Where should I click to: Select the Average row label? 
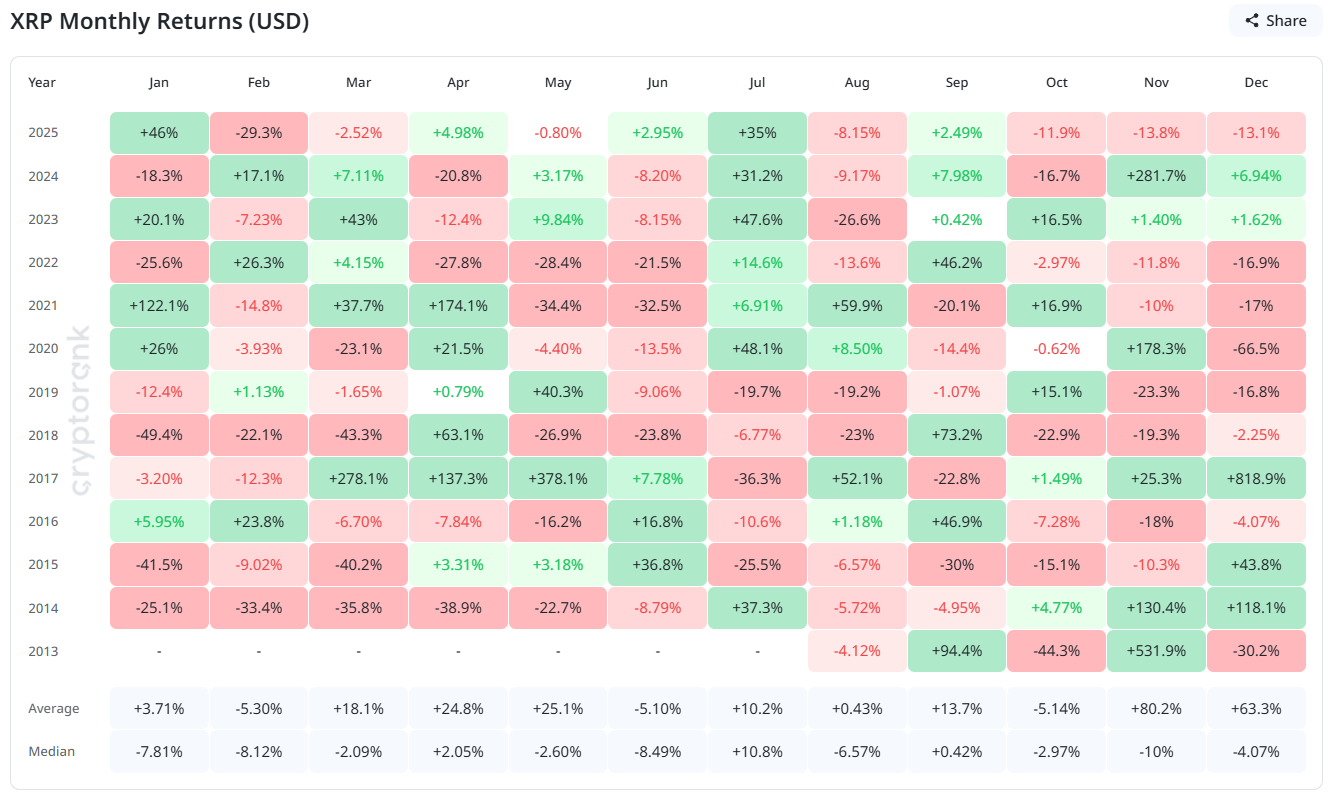click(x=54, y=708)
